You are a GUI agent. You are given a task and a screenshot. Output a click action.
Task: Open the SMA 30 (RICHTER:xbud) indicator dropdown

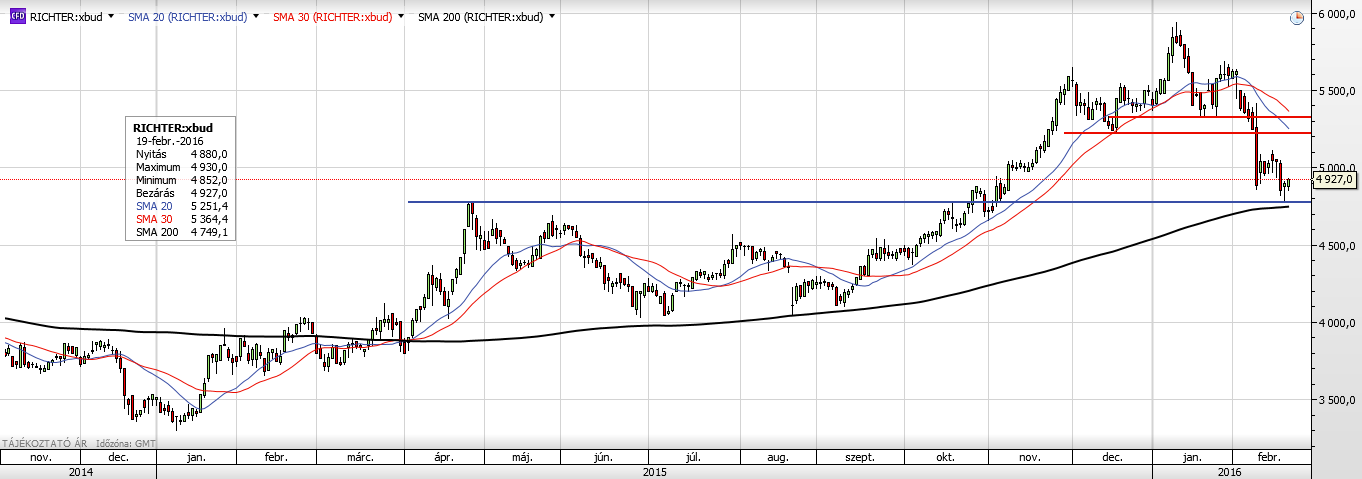pyautogui.click(x=401, y=17)
